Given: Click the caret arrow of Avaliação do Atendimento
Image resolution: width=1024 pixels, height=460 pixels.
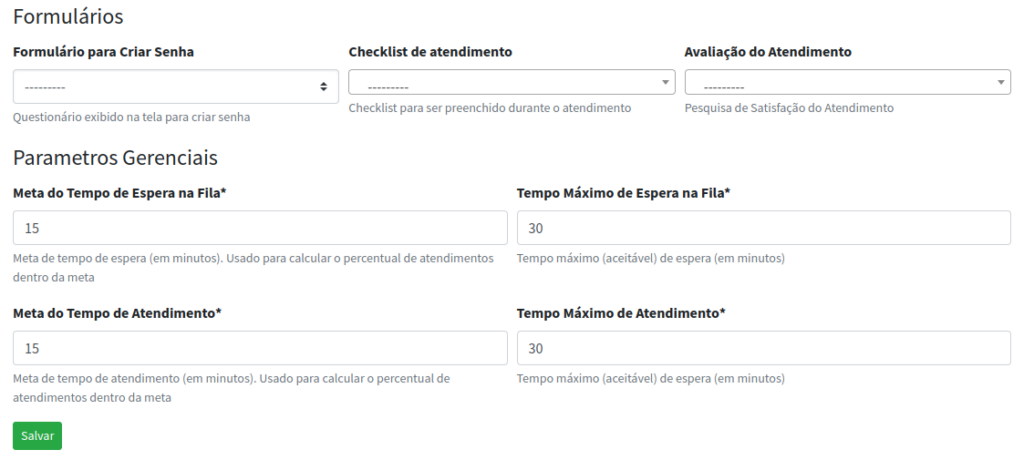Looking at the screenshot, I should click(1001, 82).
